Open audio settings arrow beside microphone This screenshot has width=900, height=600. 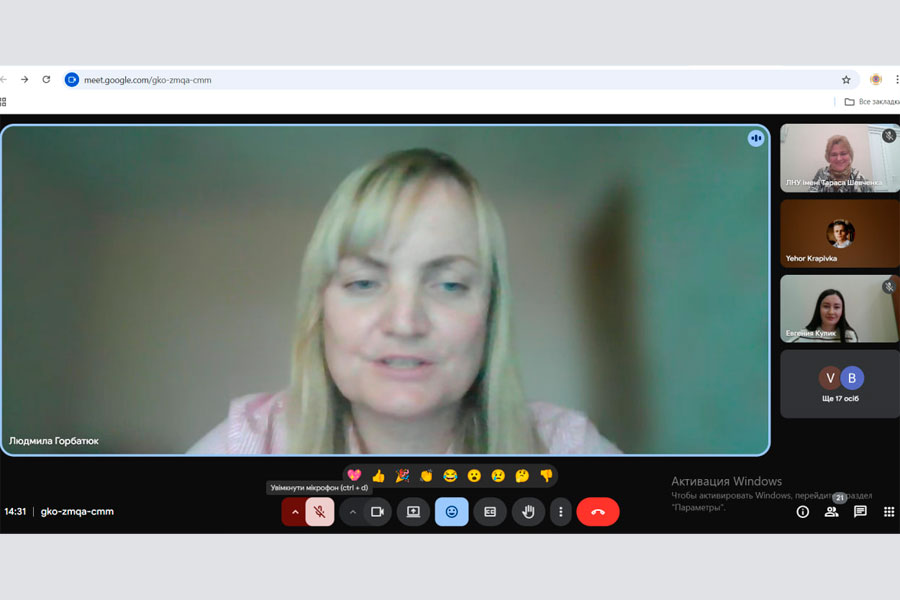tap(294, 512)
